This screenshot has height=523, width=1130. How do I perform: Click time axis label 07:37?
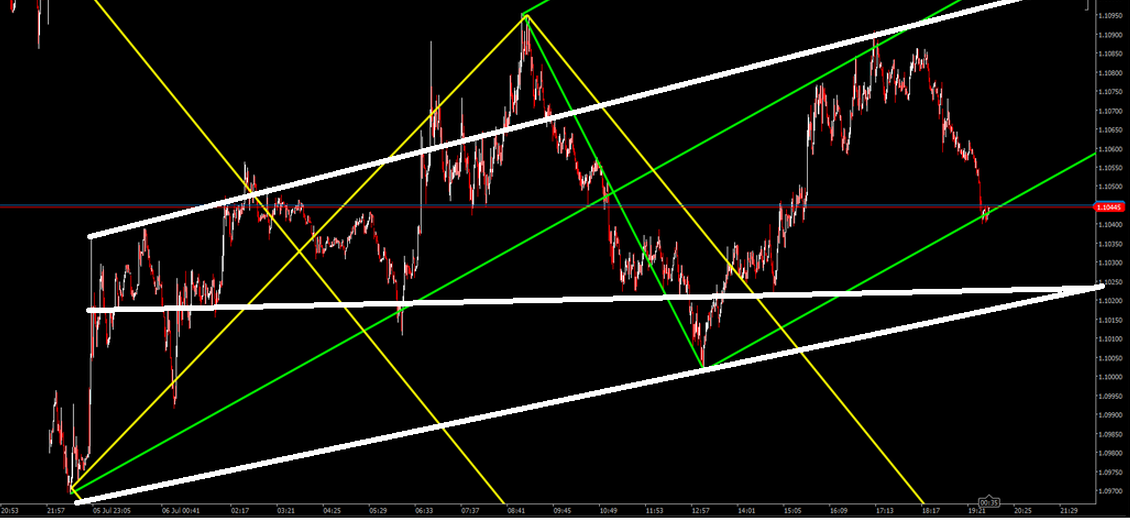[471, 510]
